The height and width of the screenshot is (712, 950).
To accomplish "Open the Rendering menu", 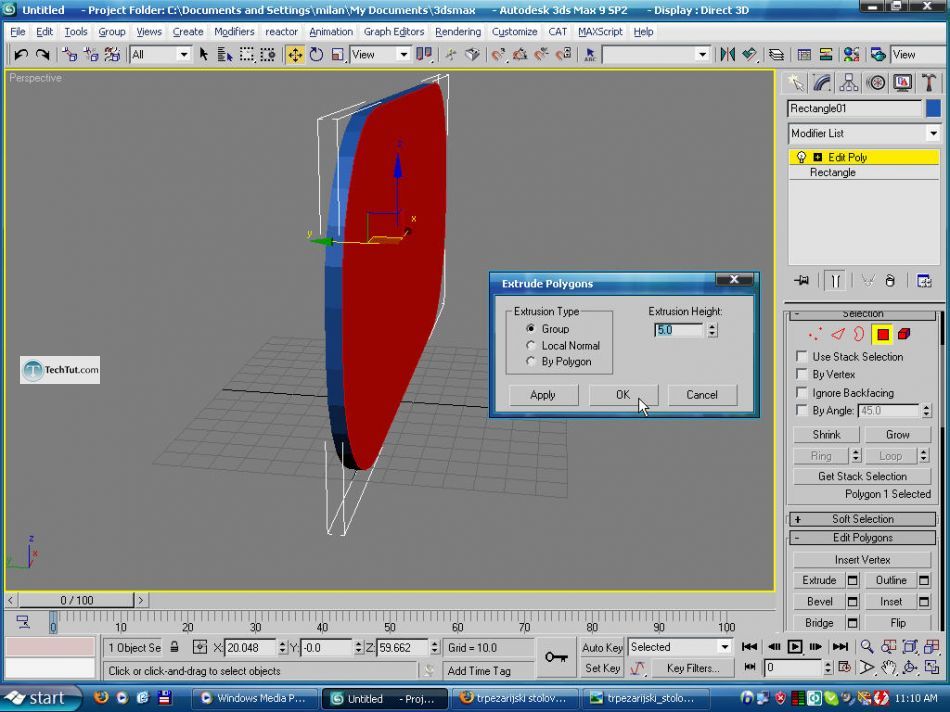I will pos(458,32).
